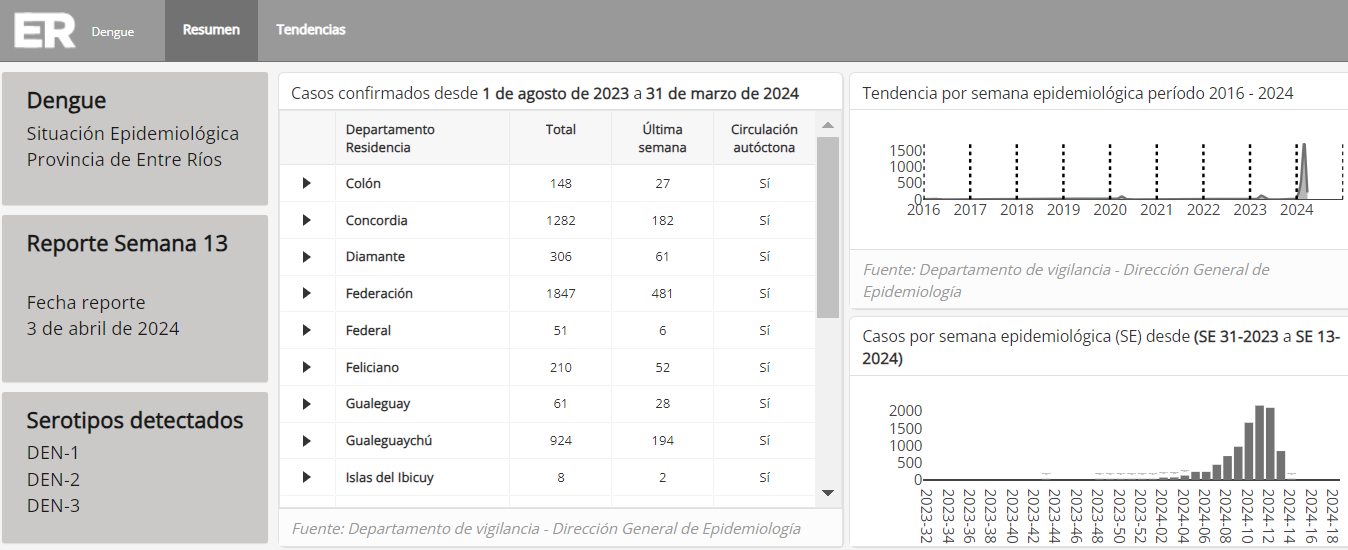Expand the Federación department row
The width and height of the screenshot is (1348, 550).
point(307,294)
